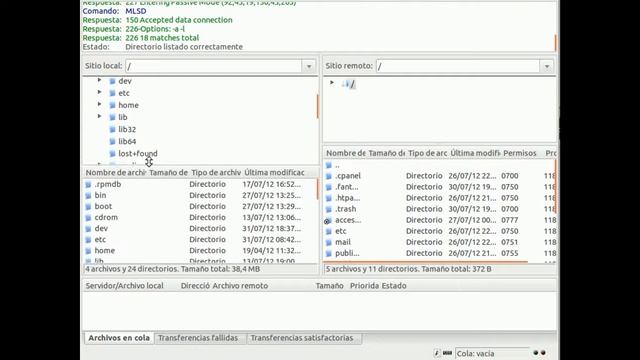Screen dimensions: 640x360
Task: Select the remote etc folder icon
Action: point(329,231)
